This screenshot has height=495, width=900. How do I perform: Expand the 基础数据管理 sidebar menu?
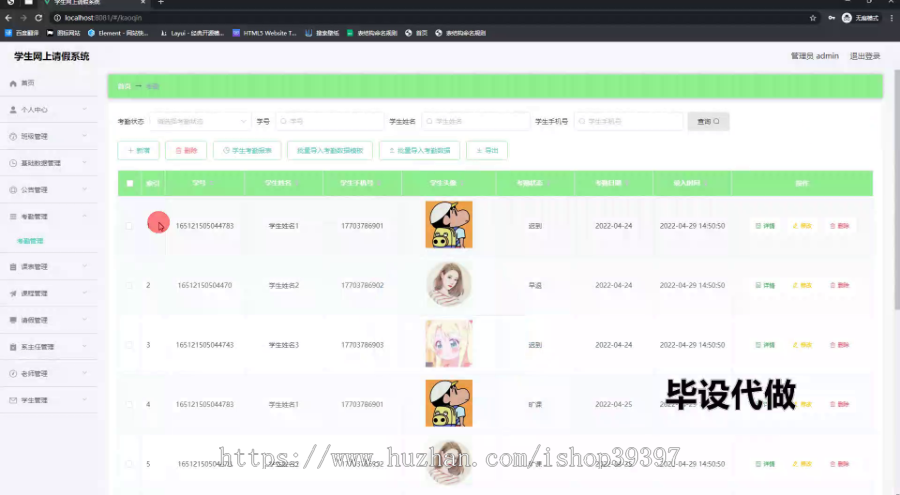point(49,163)
